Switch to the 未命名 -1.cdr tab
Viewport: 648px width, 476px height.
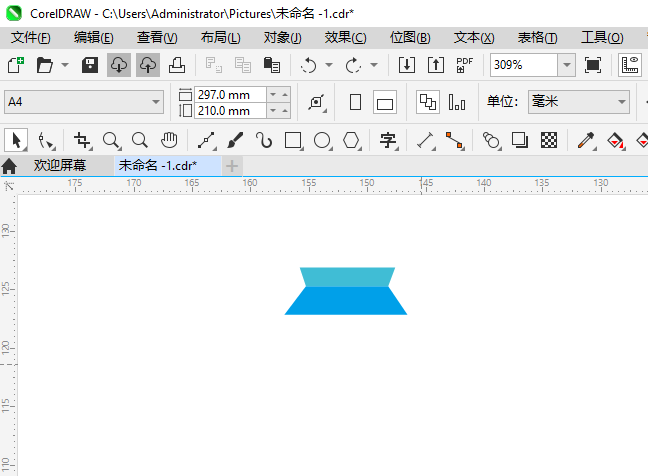pos(168,166)
